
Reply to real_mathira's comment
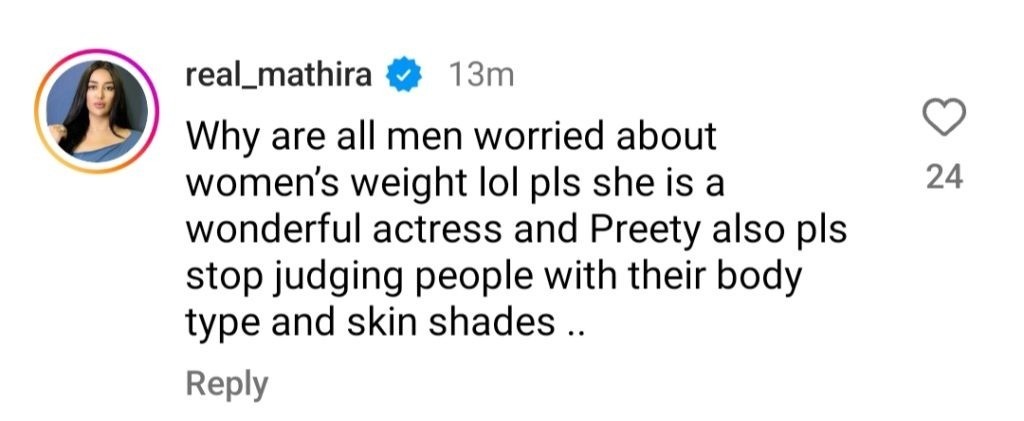[x=227, y=384]
